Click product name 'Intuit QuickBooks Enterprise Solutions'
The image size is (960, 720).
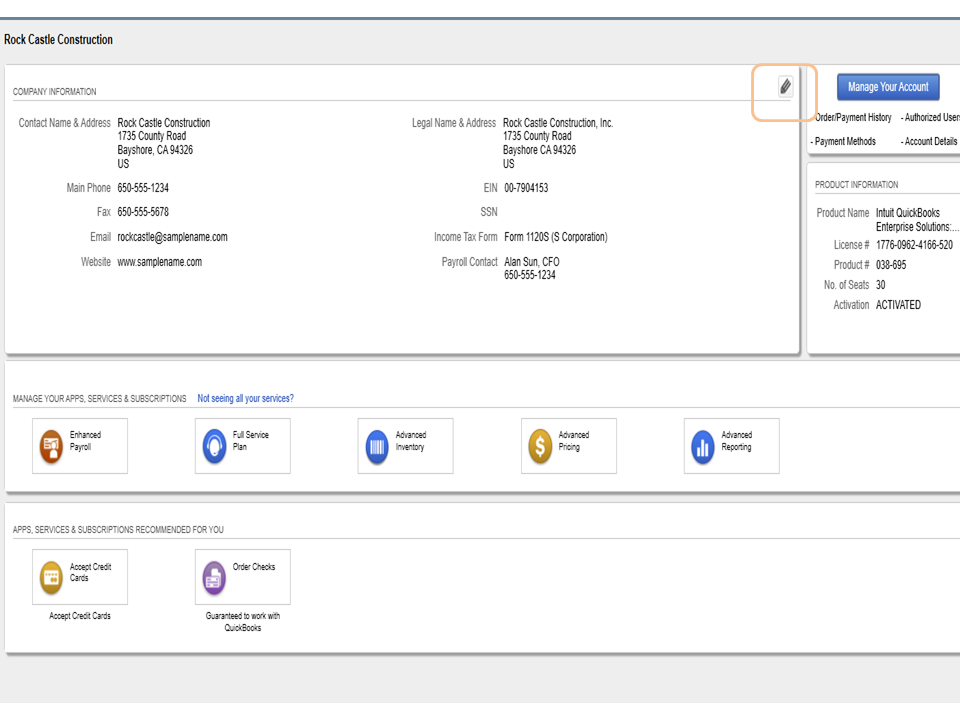917,220
